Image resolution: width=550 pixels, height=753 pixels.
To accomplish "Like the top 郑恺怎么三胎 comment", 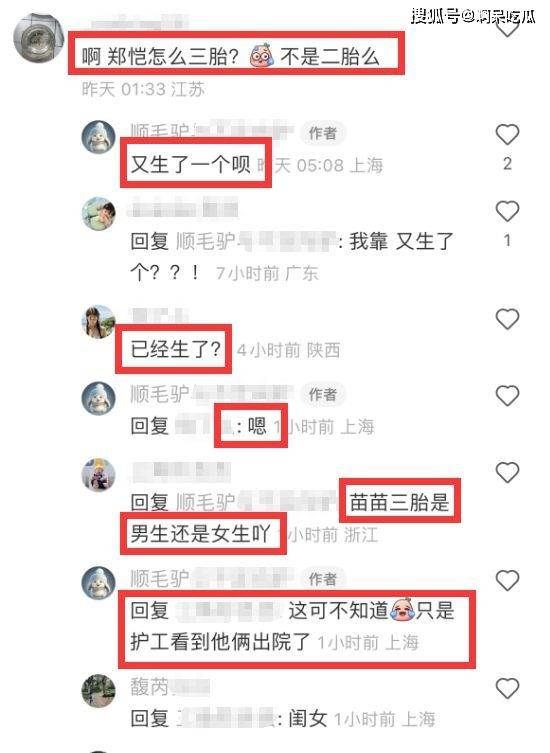I will click(507, 27).
